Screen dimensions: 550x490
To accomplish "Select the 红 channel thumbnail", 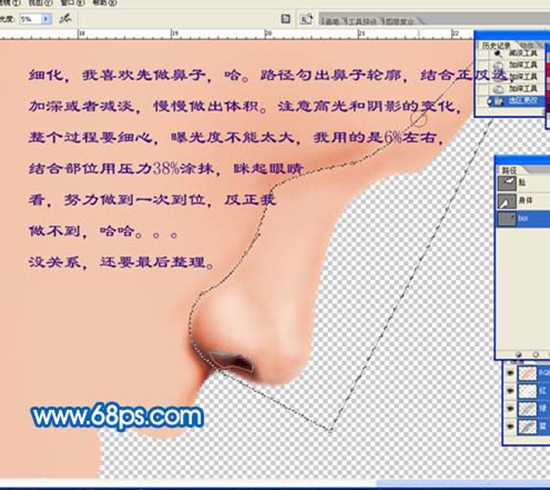I will click(x=528, y=391).
